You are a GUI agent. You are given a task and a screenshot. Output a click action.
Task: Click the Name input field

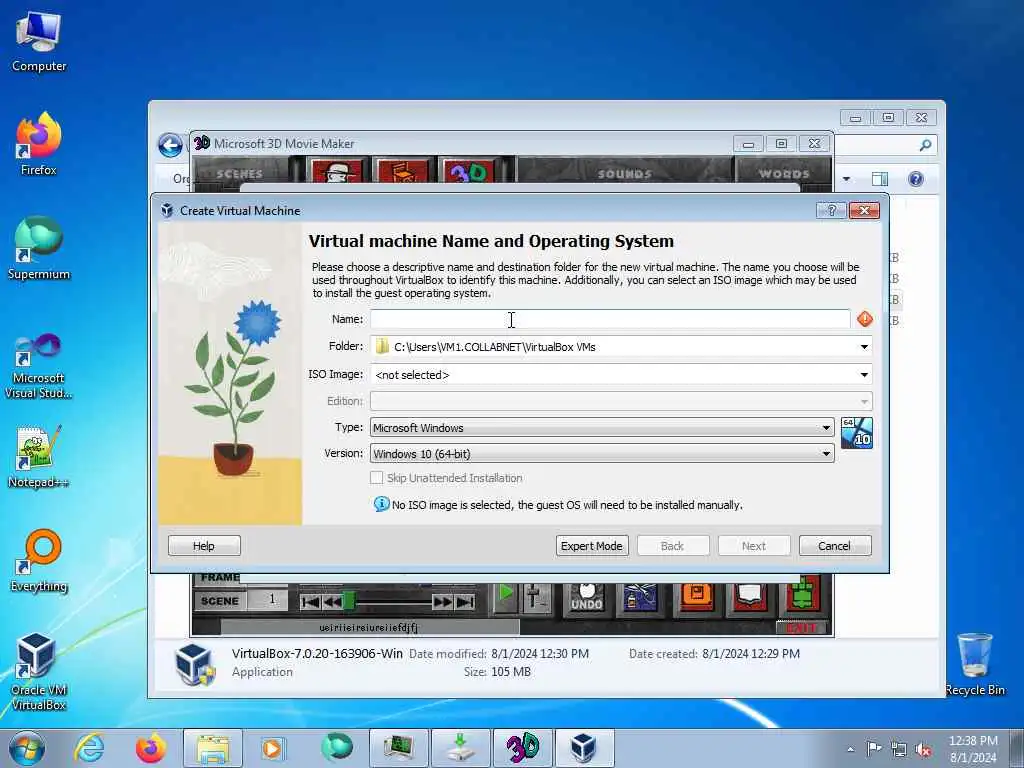(610, 319)
